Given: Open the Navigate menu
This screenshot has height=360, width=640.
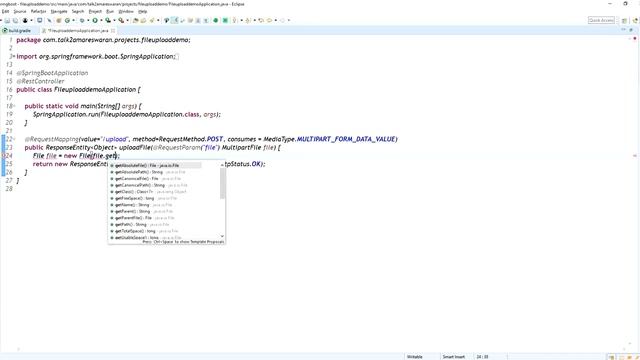Looking at the screenshot, I should [x=59, y=11].
